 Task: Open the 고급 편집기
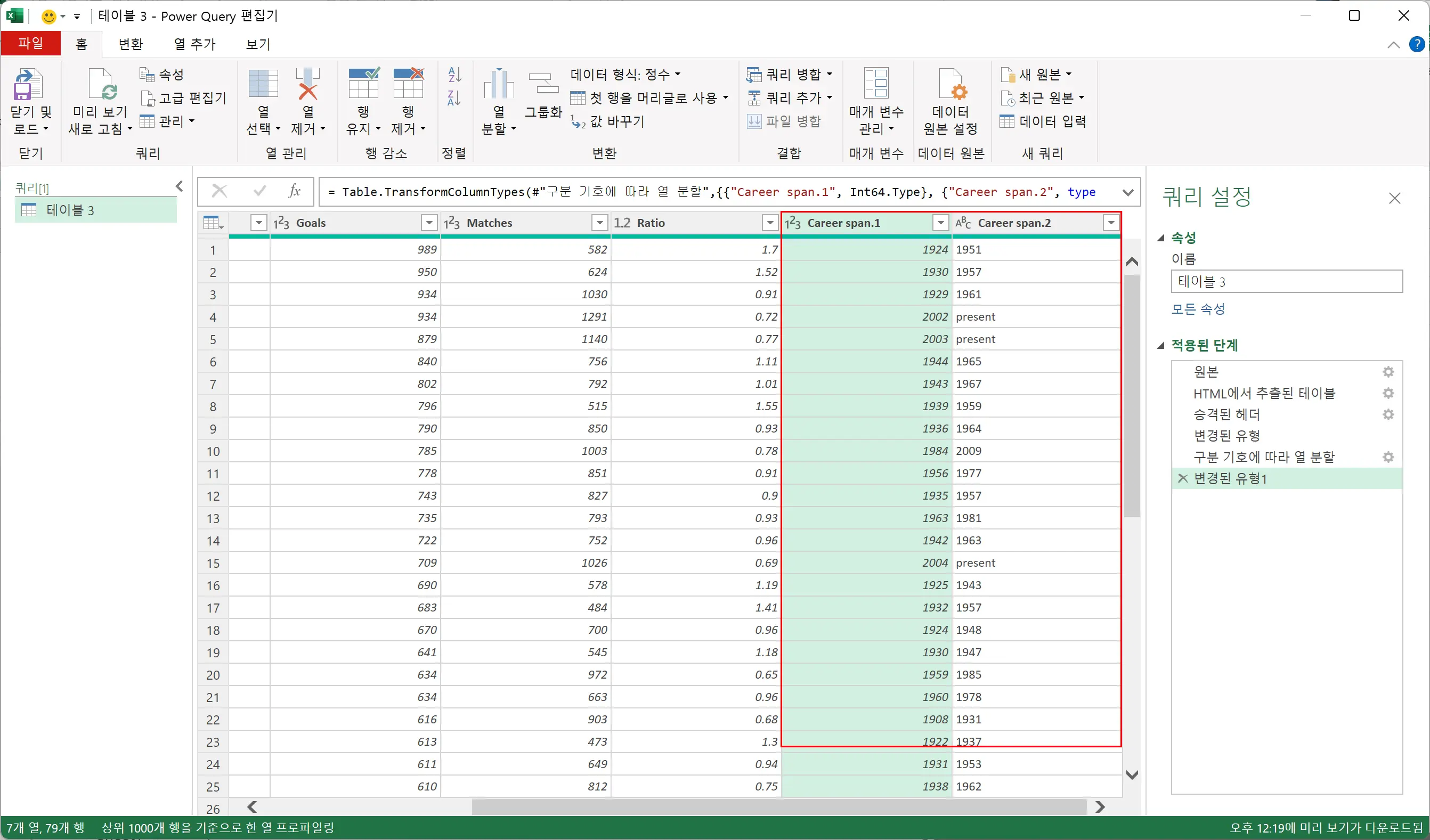pos(183,97)
